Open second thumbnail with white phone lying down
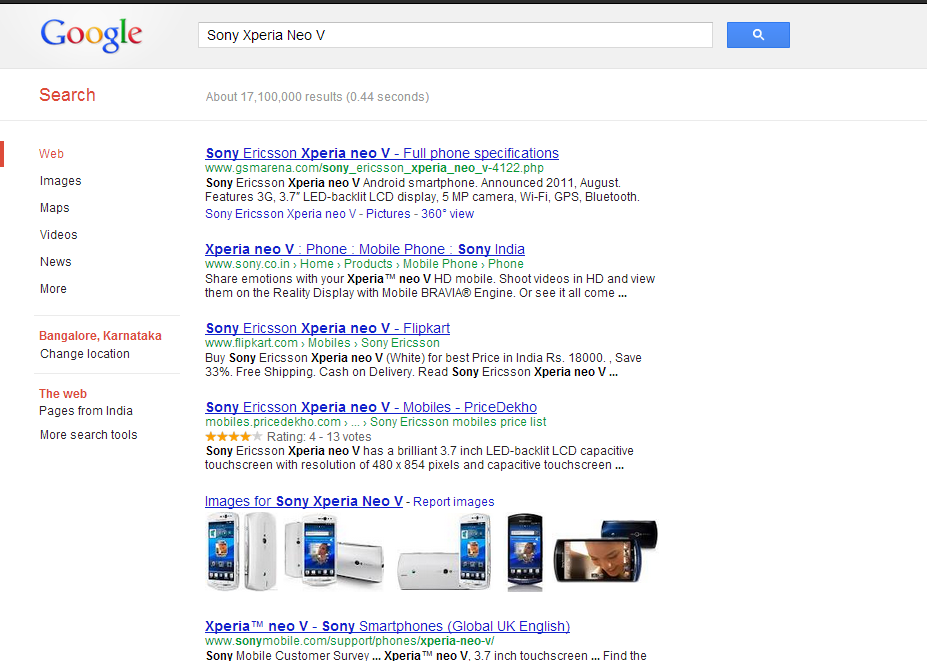Image resolution: width=927 pixels, height=661 pixels. [334, 552]
